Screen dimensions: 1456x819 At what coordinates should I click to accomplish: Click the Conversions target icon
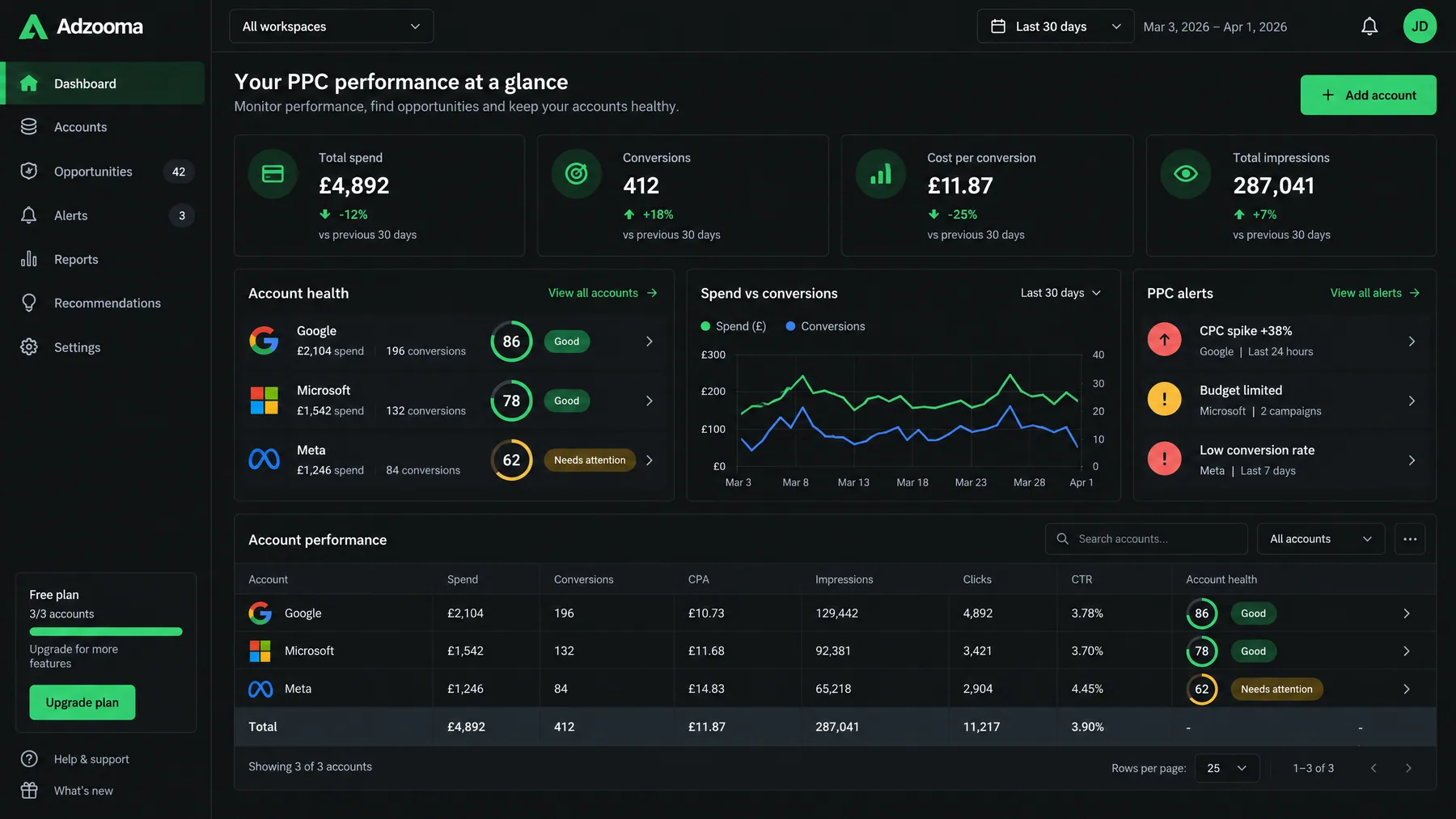point(576,173)
